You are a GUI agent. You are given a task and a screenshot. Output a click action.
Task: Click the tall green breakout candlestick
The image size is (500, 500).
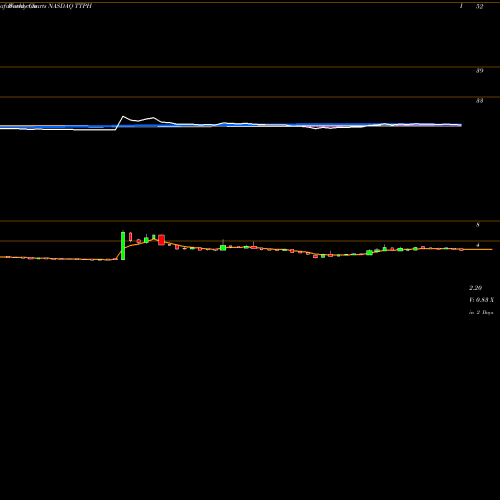tap(123, 246)
